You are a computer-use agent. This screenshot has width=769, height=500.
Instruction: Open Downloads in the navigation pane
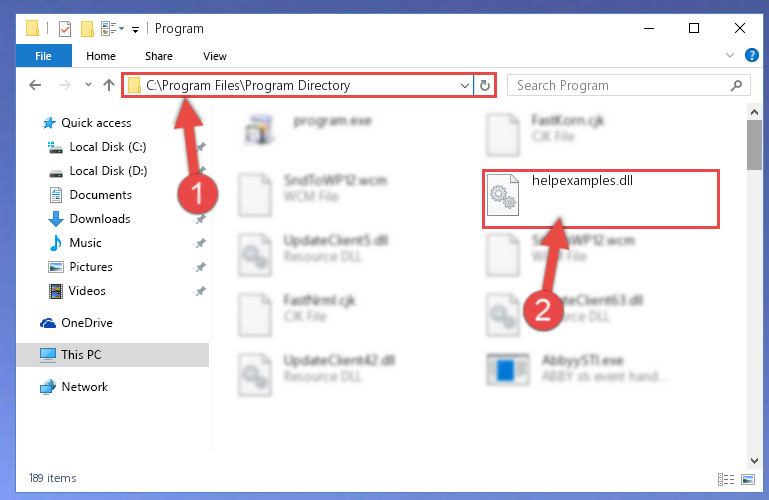(100, 219)
